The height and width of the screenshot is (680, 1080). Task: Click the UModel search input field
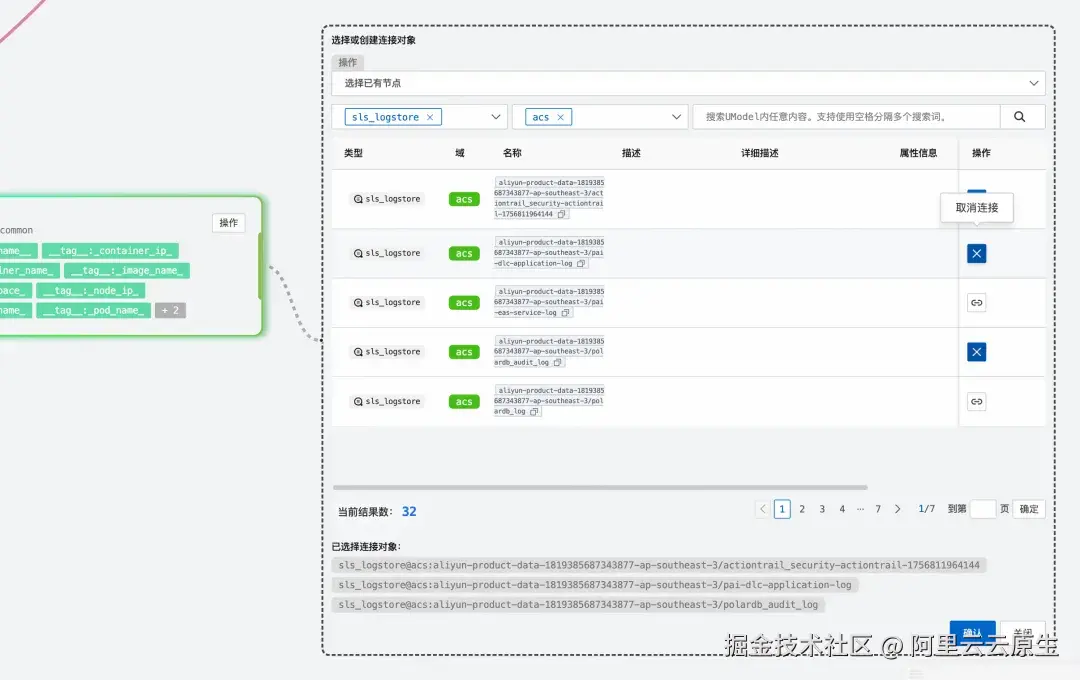coord(847,117)
